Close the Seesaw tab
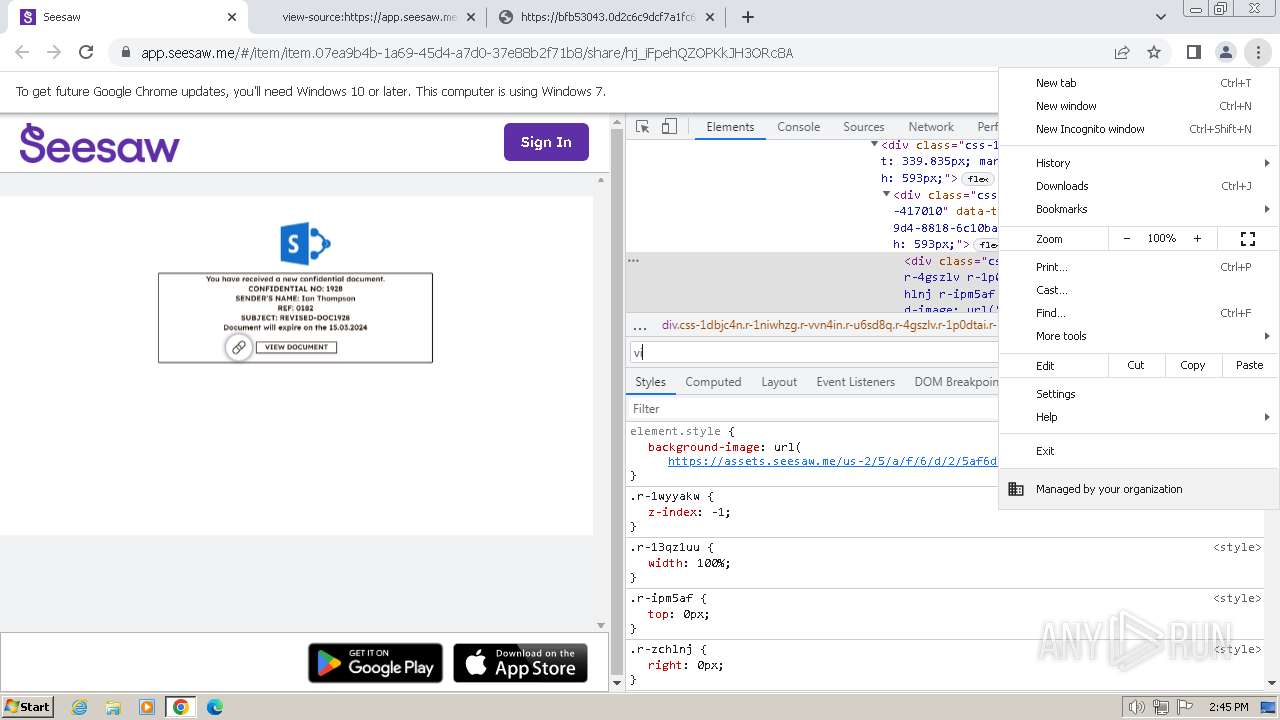This screenshot has height=720, width=1280. (232, 17)
